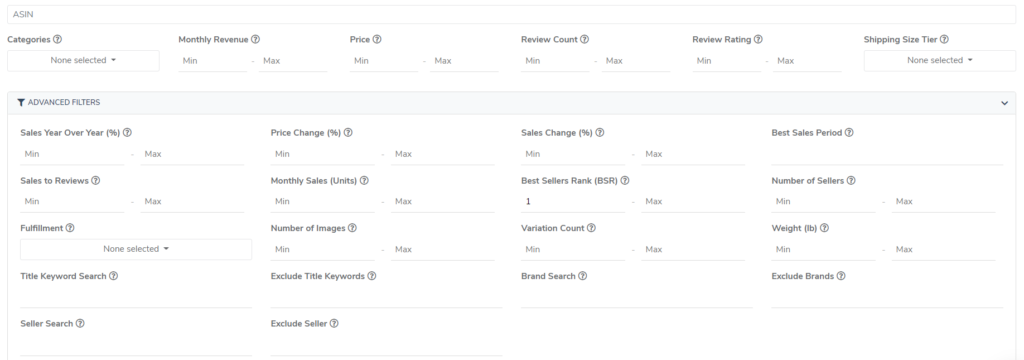Click the help icon next to Review Count

click(584, 40)
